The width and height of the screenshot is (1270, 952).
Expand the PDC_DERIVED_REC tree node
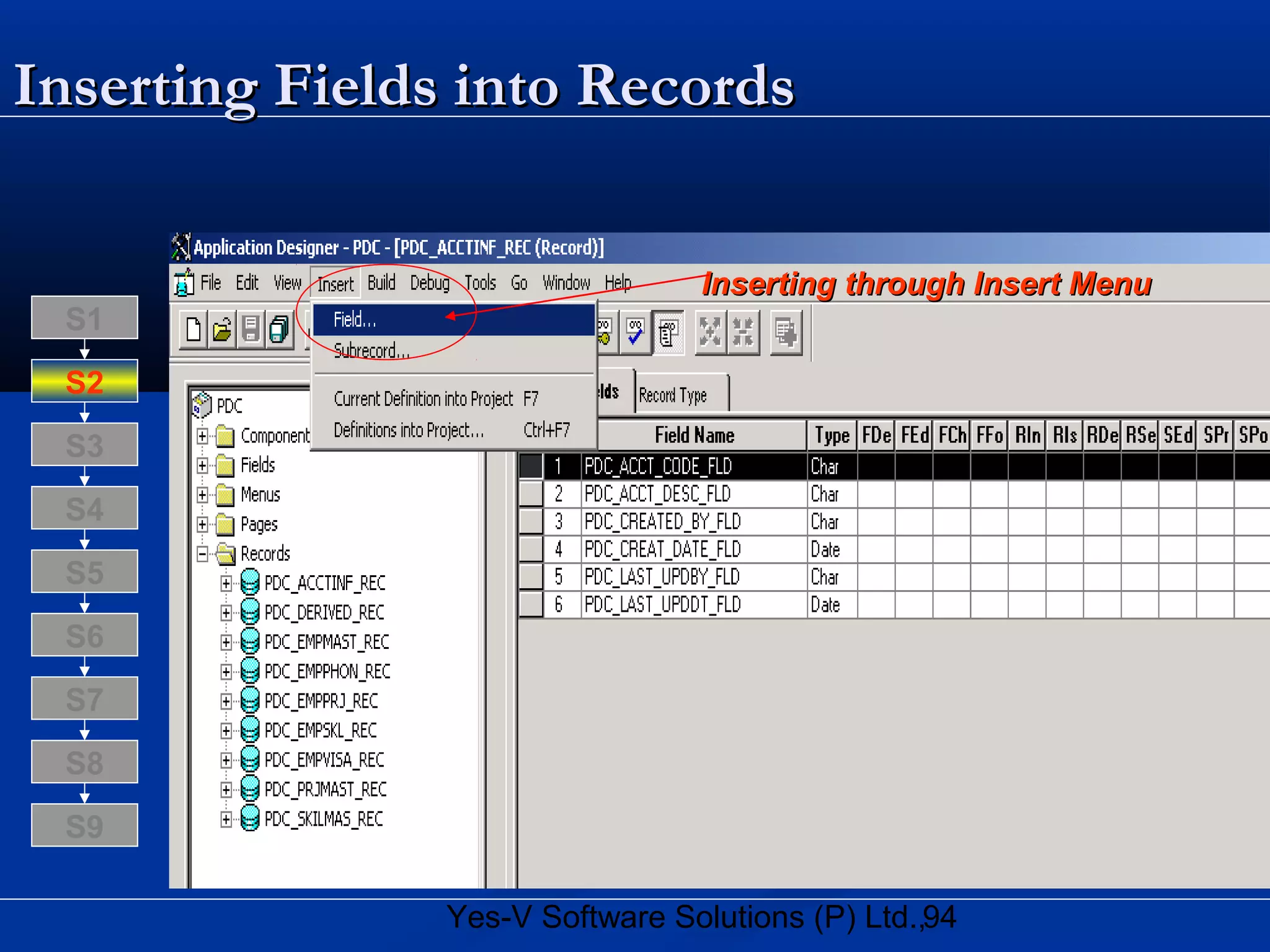point(226,613)
